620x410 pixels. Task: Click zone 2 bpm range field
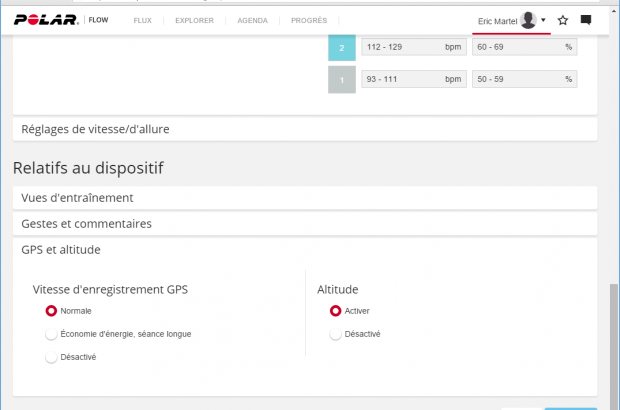pos(414,47)
